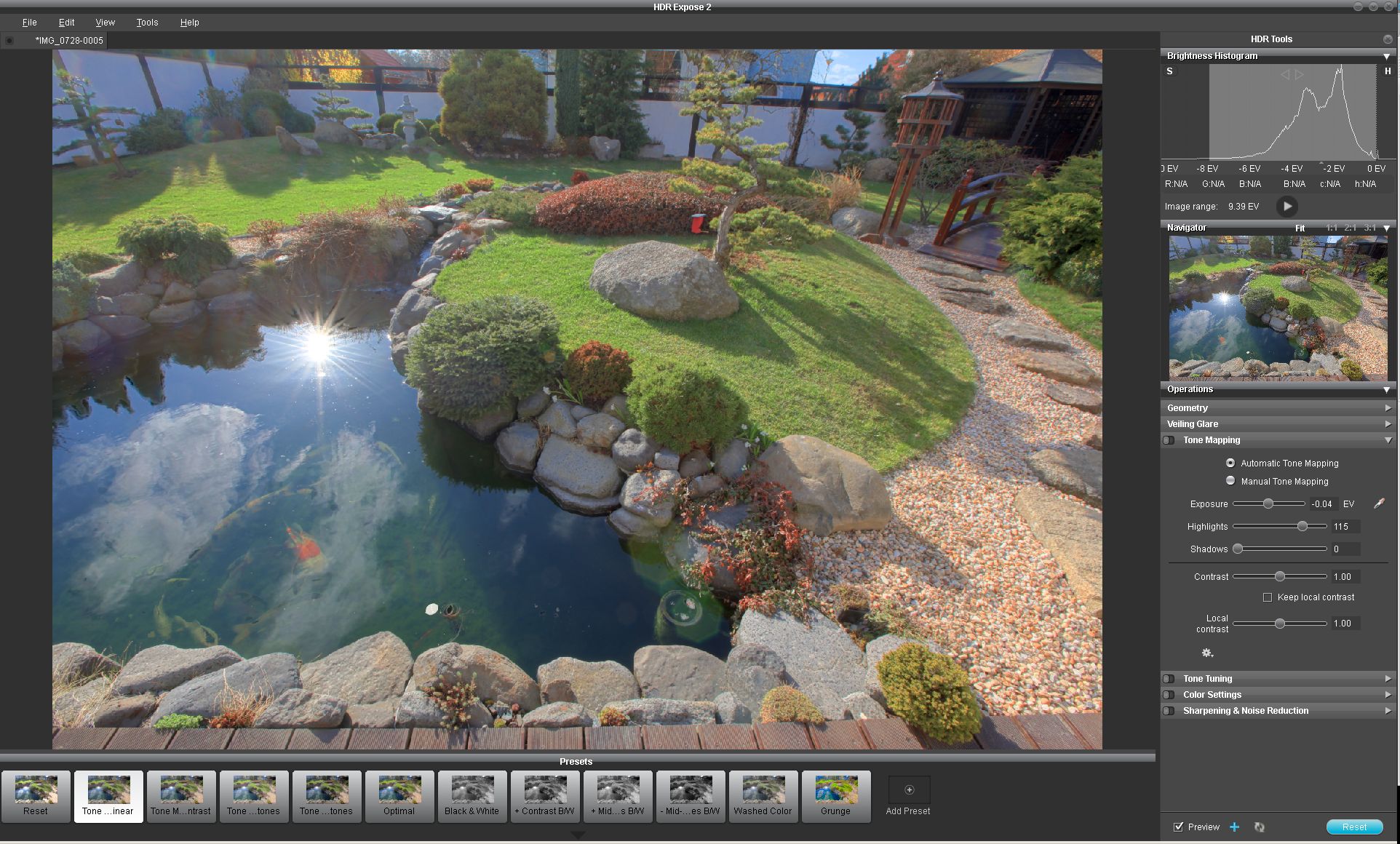Show highlight clipping with the H icon
The width and height of the screenshot is (1400, 844).
tap(1388, 71)
